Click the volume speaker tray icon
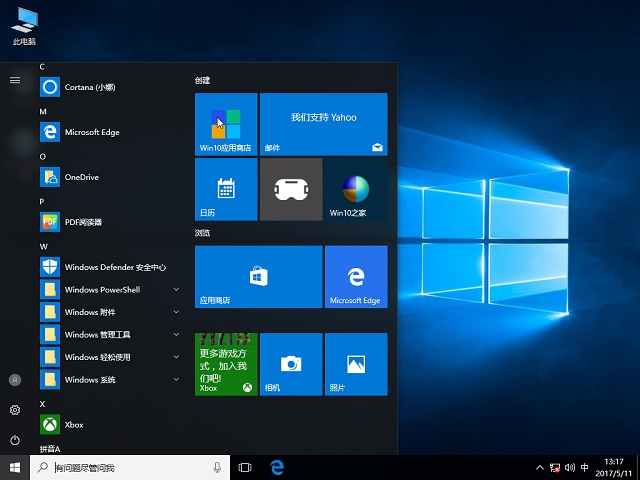Screen dimensions: 640x480 tap(570, 468)
